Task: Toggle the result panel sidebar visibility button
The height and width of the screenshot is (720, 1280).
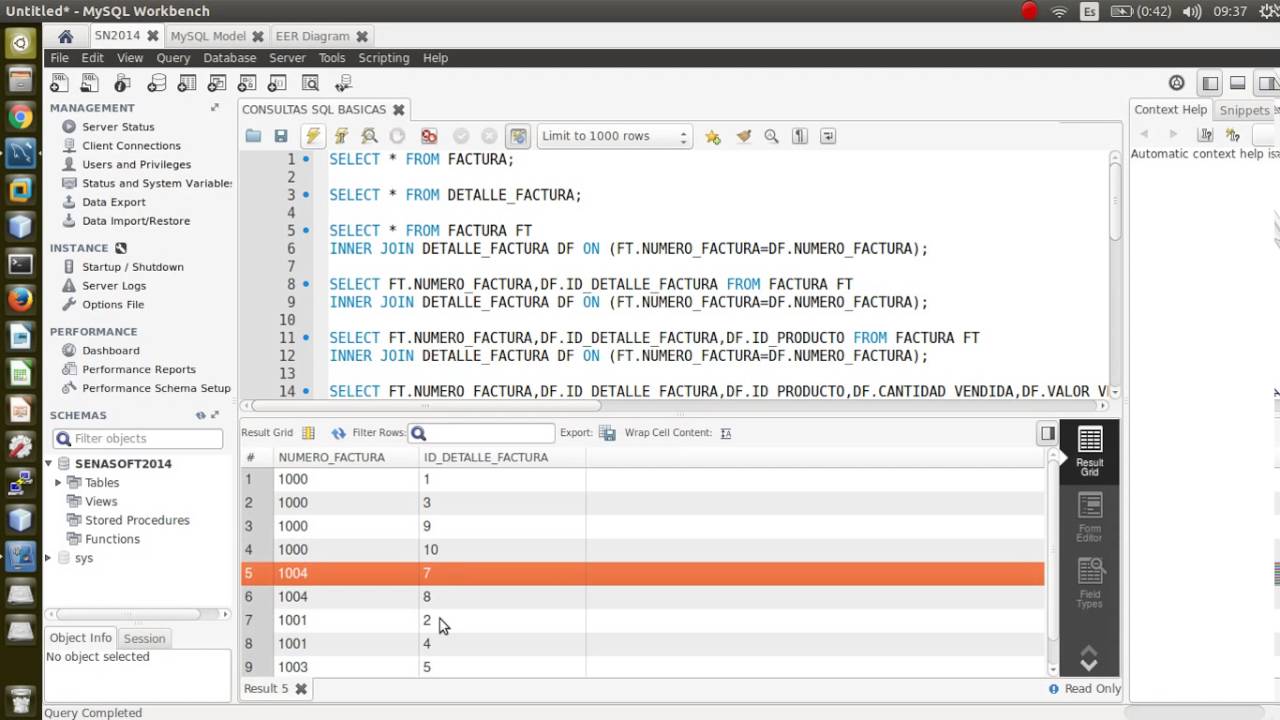Action: point(1047,433)
